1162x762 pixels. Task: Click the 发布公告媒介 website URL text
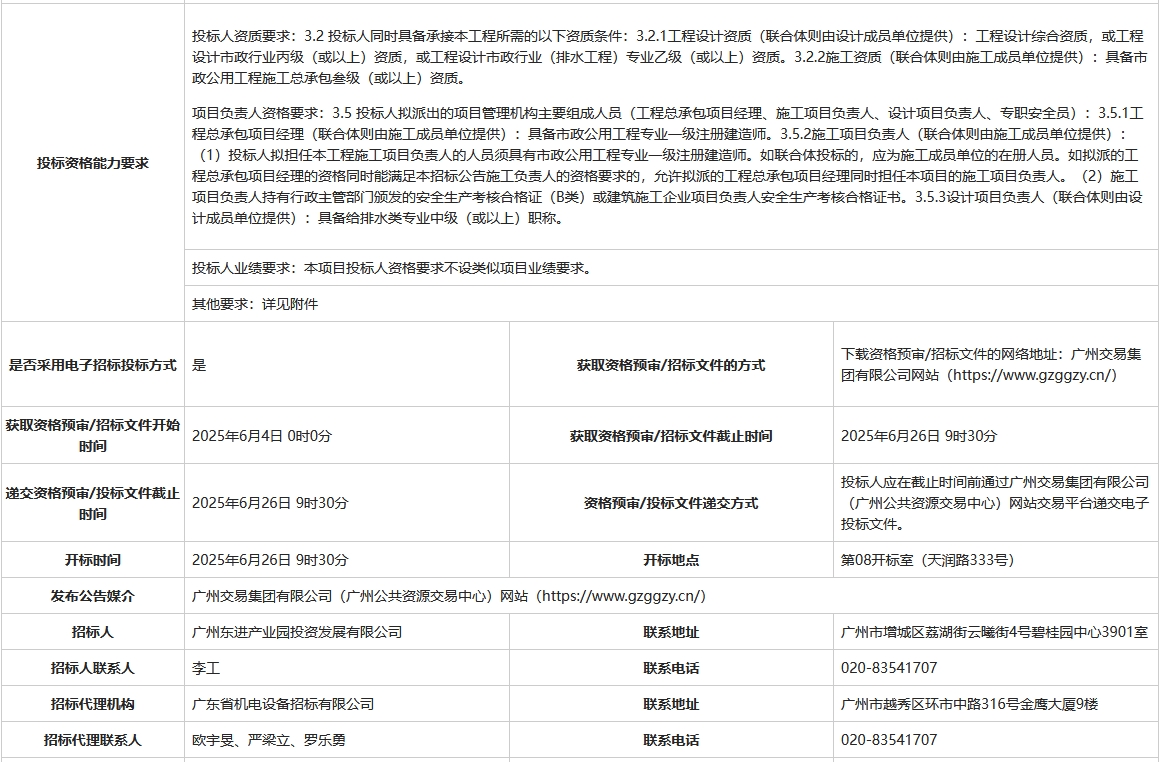pyautogui.click(x=449, y=596)
